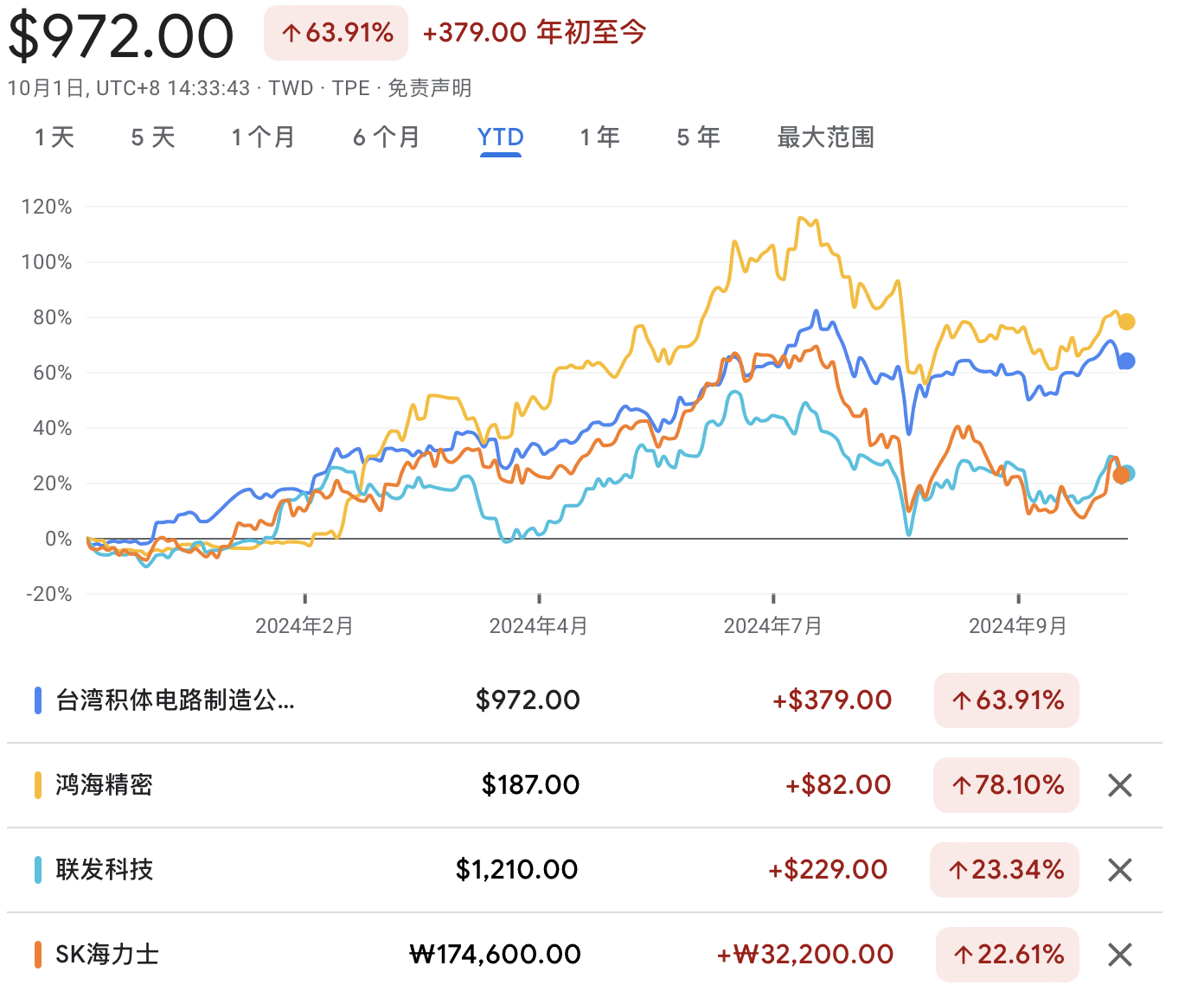This screenshot has height=991, width=1204.
Task: Click the ₩174,600.00 price value
Action: 495,955
